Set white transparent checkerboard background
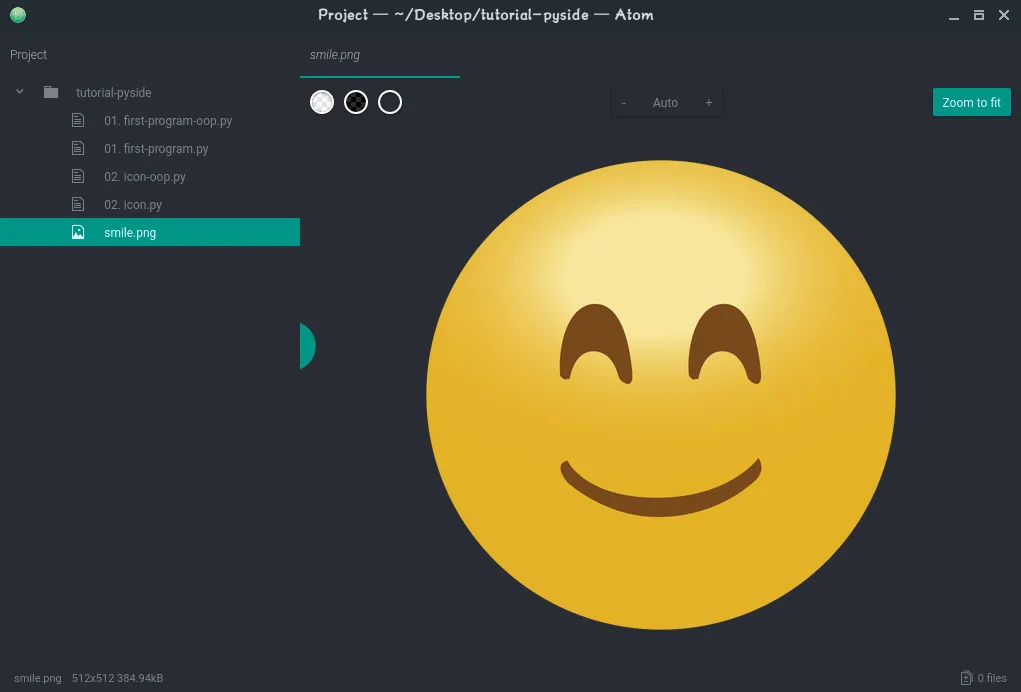1021x692 pixels. pyautogui.click(x=322, y=102)
